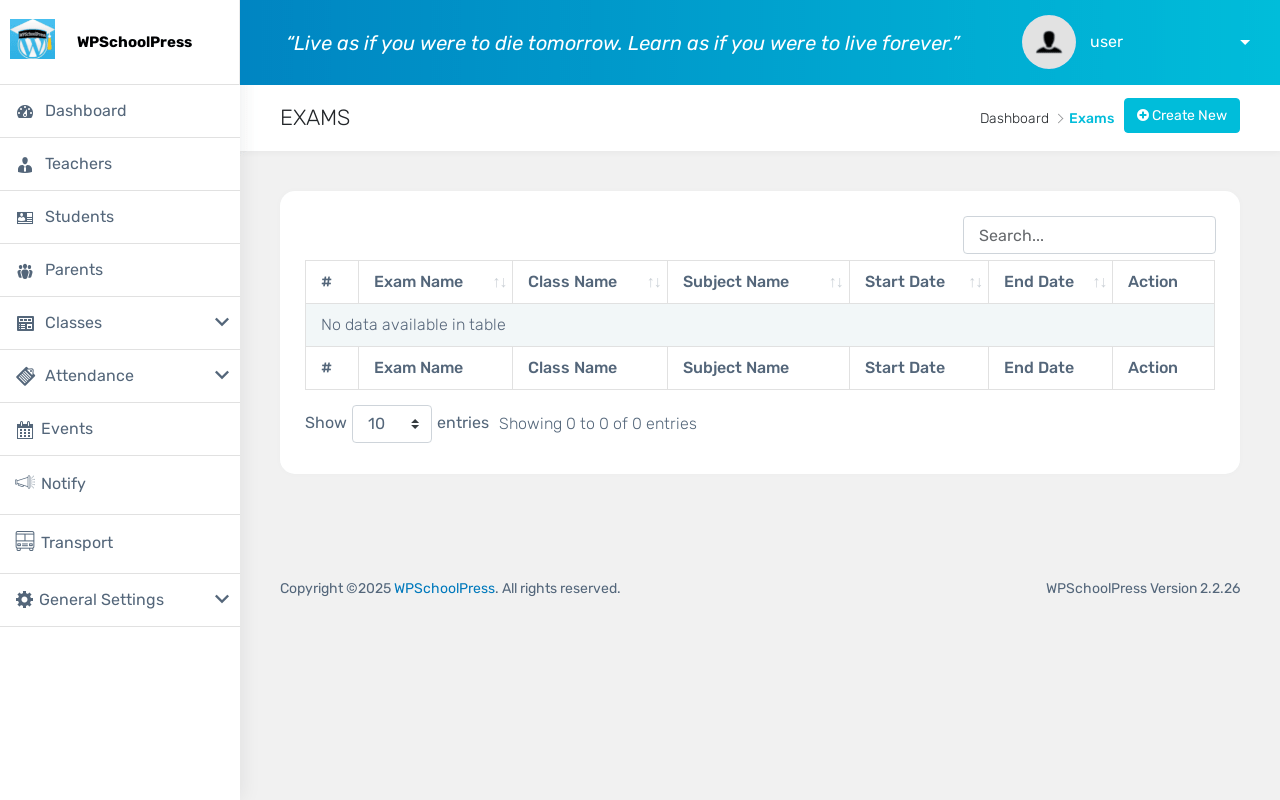Open the show entries count dropdown
Image resolution: width=1280 pixels, height=800 pixels.
(x=392, y=424)
